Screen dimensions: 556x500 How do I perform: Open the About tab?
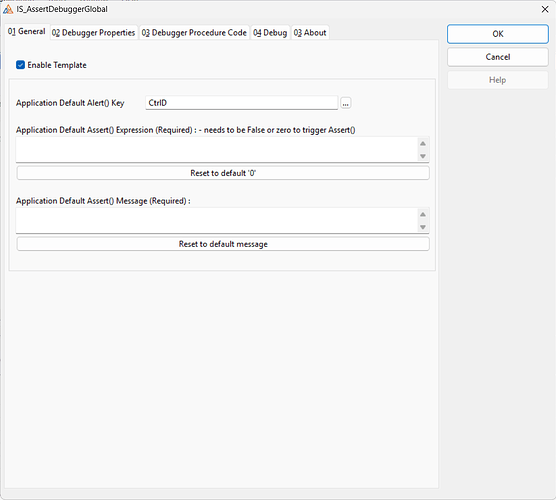pos(310,33)
